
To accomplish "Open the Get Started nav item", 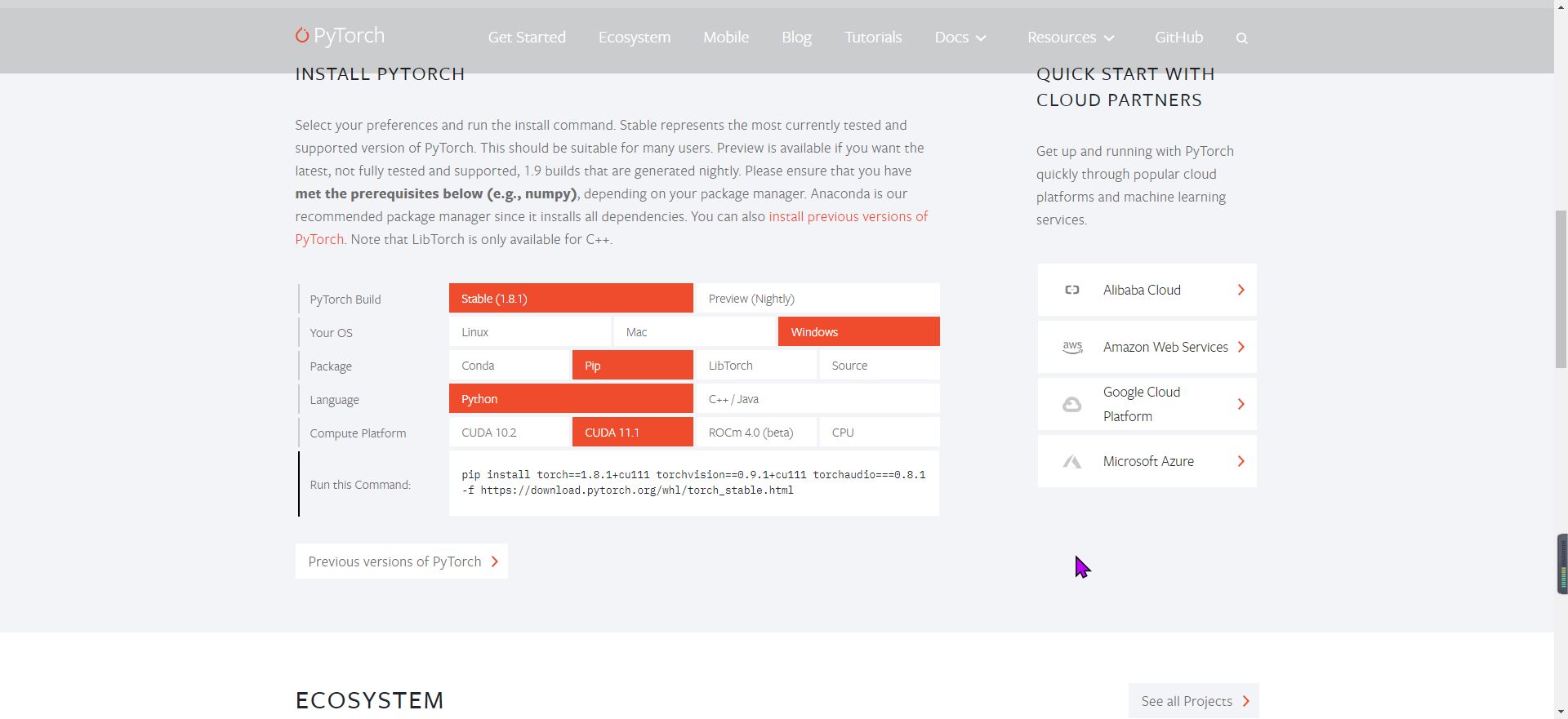I will point(527,38).
